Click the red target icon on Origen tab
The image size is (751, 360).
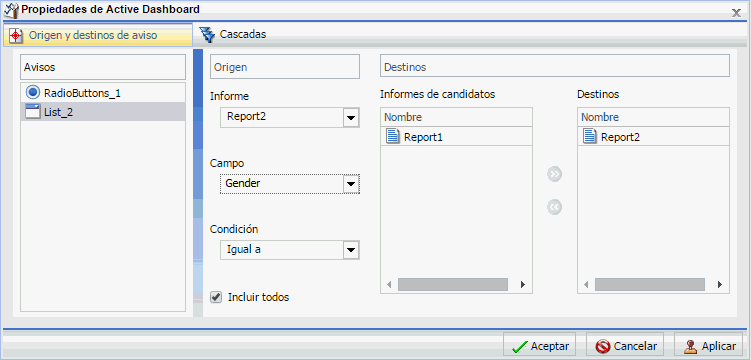click(x=16, y=35)
